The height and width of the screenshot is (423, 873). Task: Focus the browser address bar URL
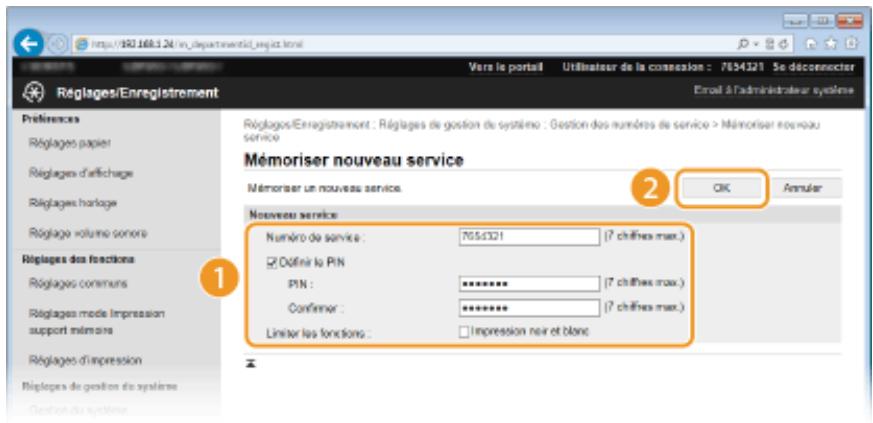(401, 44)
